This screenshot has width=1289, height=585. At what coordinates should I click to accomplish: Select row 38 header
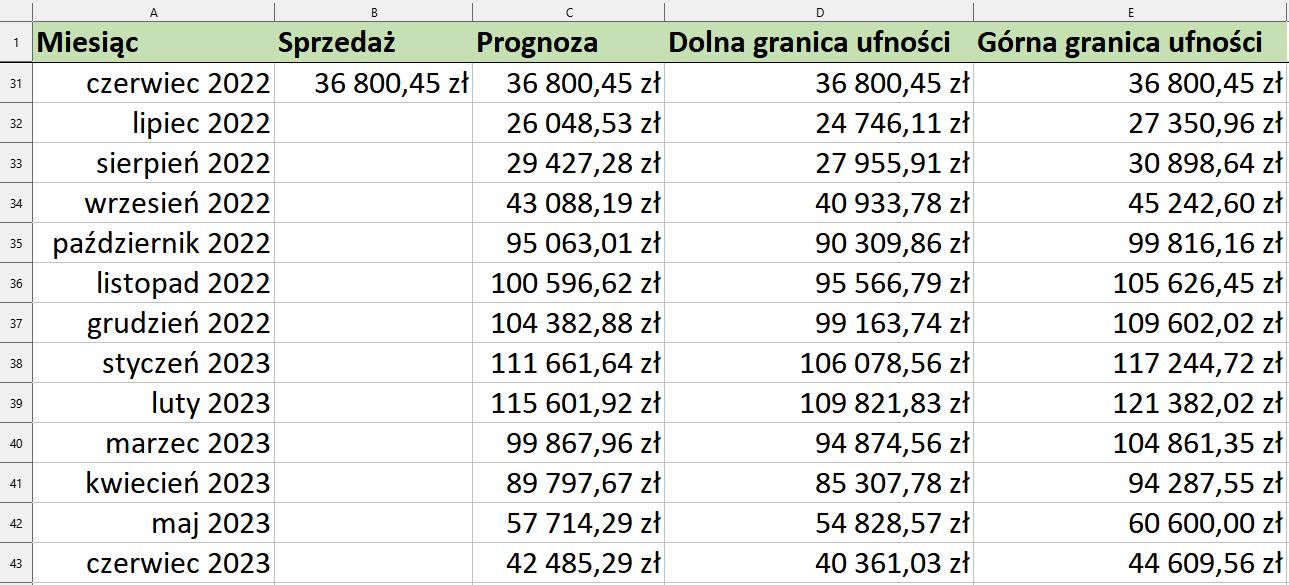(16, 363)
